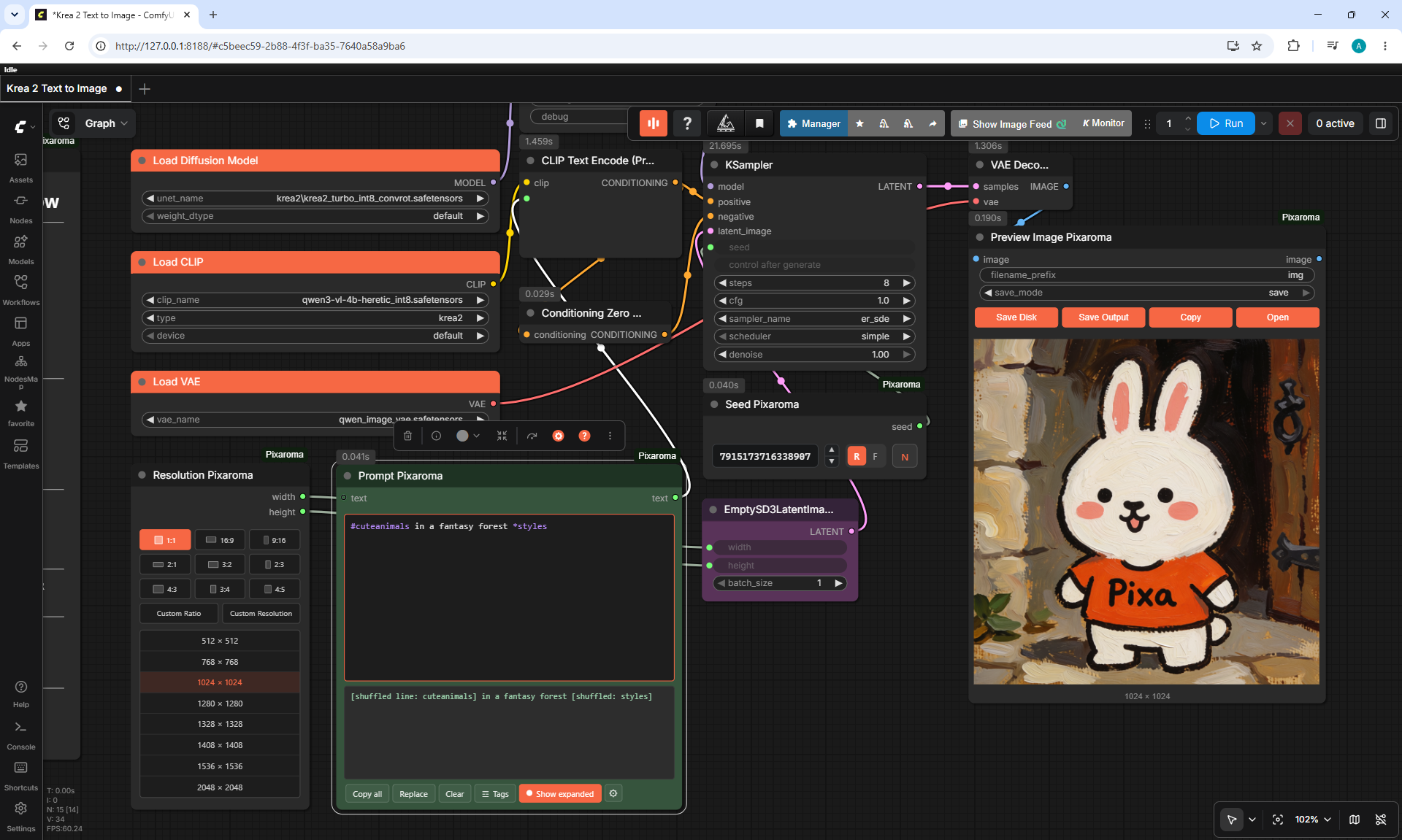Click the cfg value field in KSampler
Image resolution: width=1402 pixels, height=840 pixels.
tap(814, 301)
